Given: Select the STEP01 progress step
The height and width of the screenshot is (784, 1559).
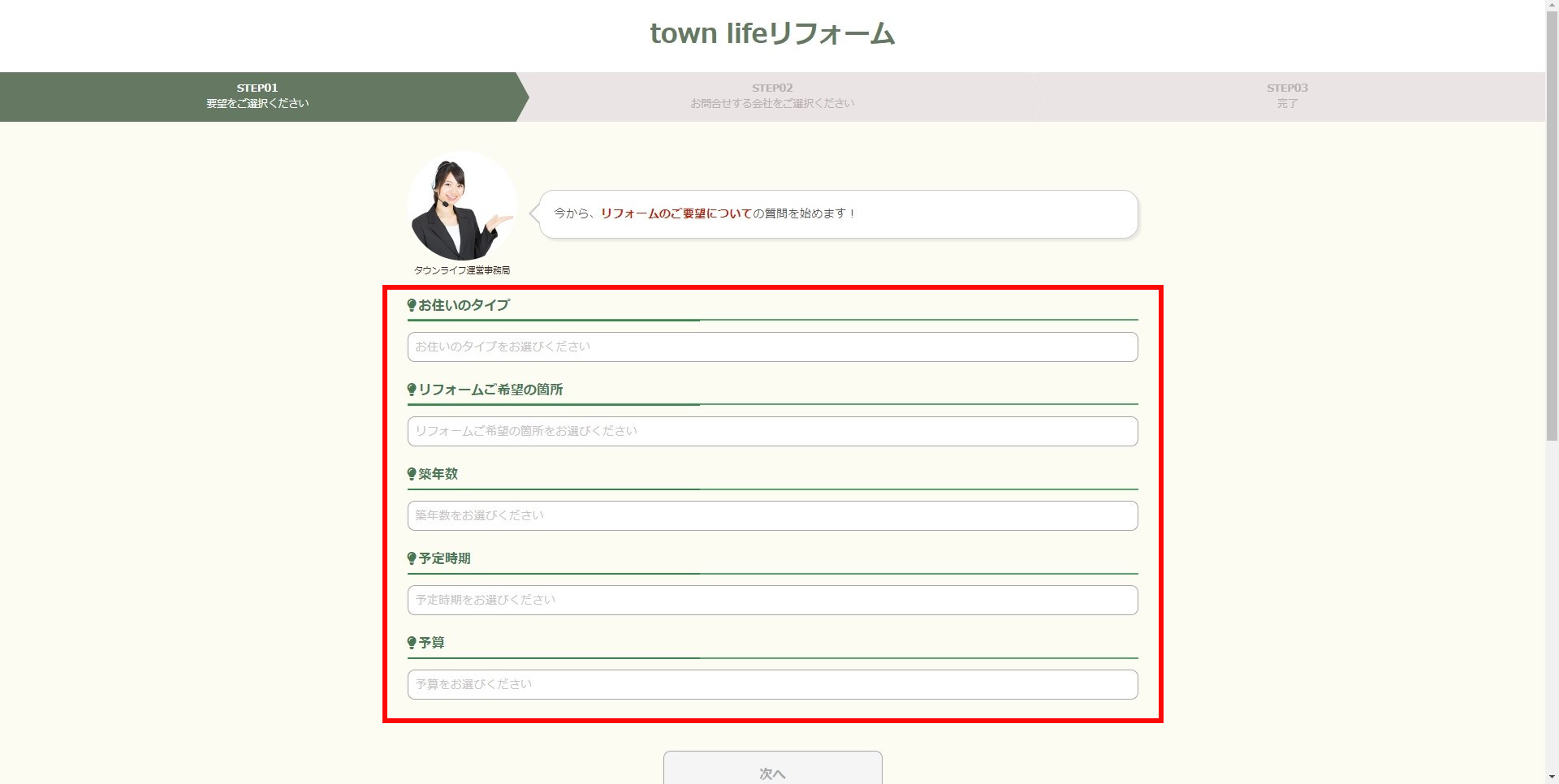Looking at the screenshot, I should pyautogui.click(x=257, y=97).
